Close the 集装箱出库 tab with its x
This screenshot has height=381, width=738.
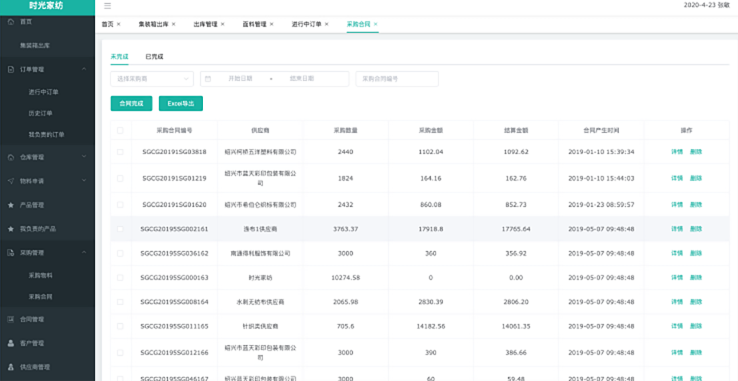pyautogui.click(x=174, y=24)
